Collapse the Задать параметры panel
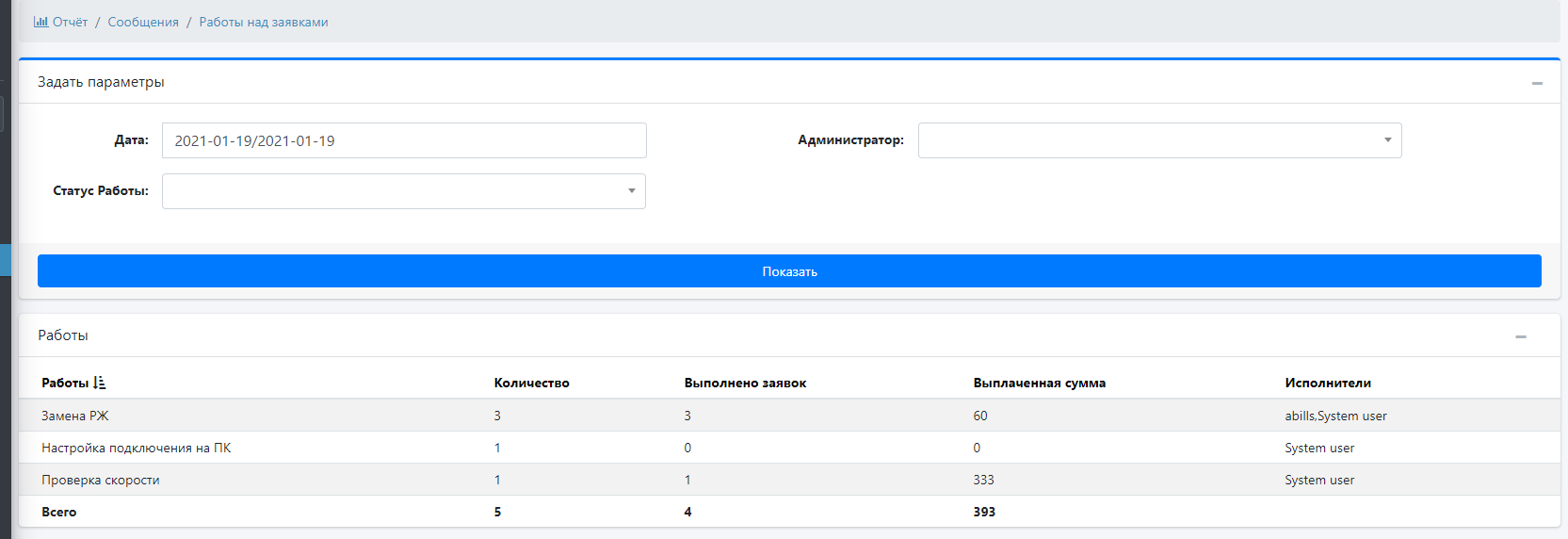The height and width of the screenshot is (539, 1568). pos(1537,83)
